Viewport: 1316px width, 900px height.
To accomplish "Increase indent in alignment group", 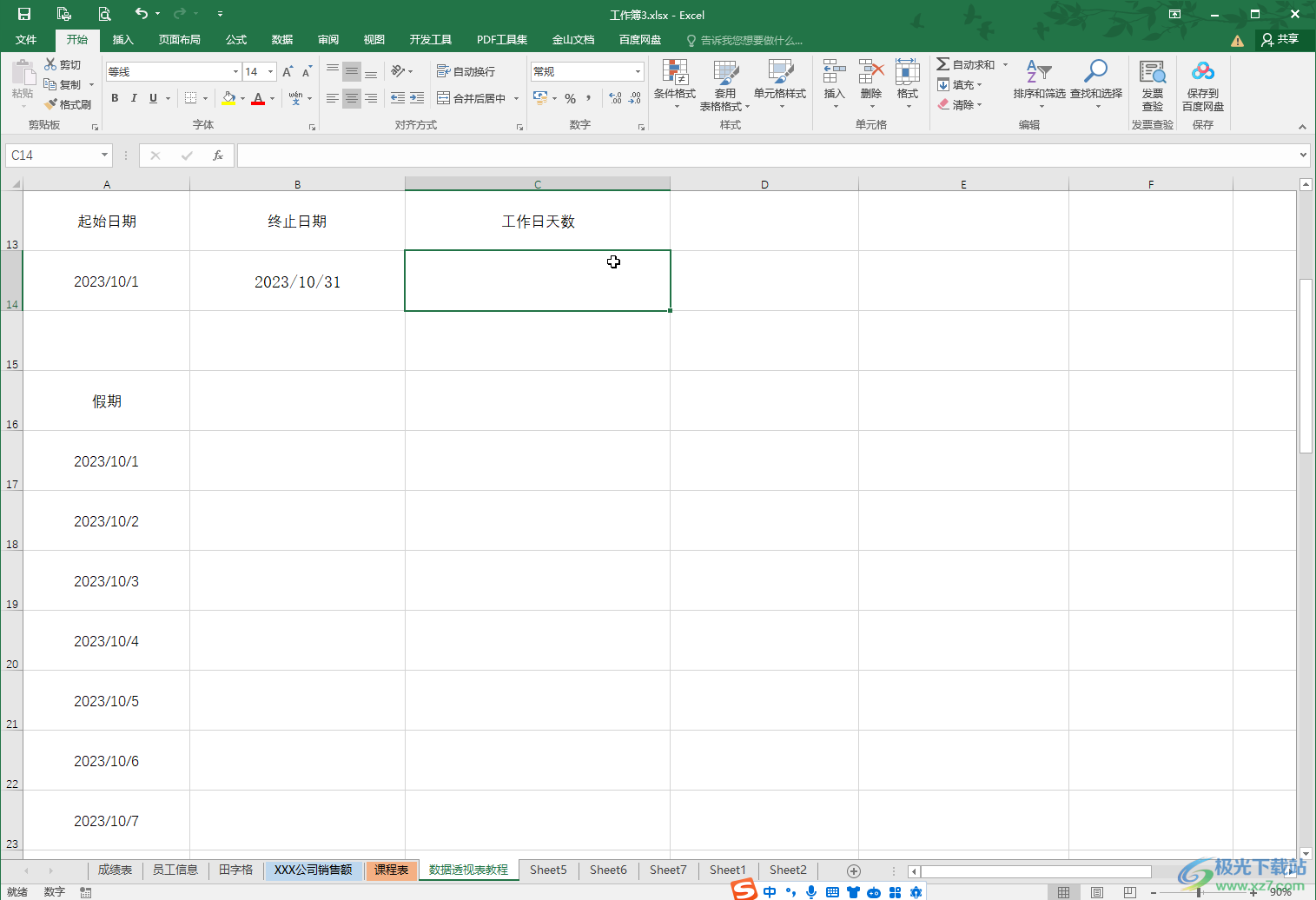I will 417,98.
